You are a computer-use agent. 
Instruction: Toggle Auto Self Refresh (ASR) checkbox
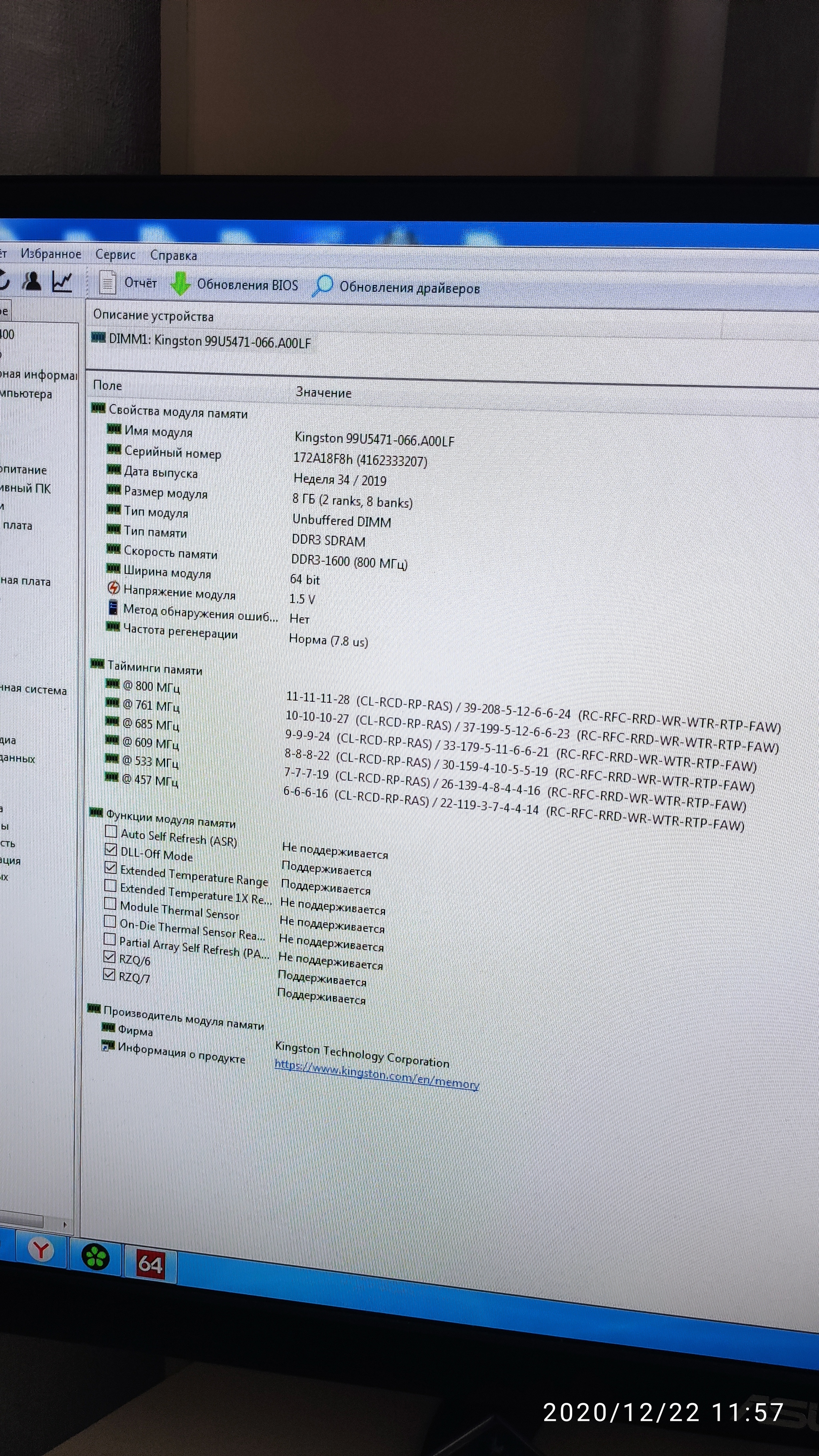click(111, 831)
